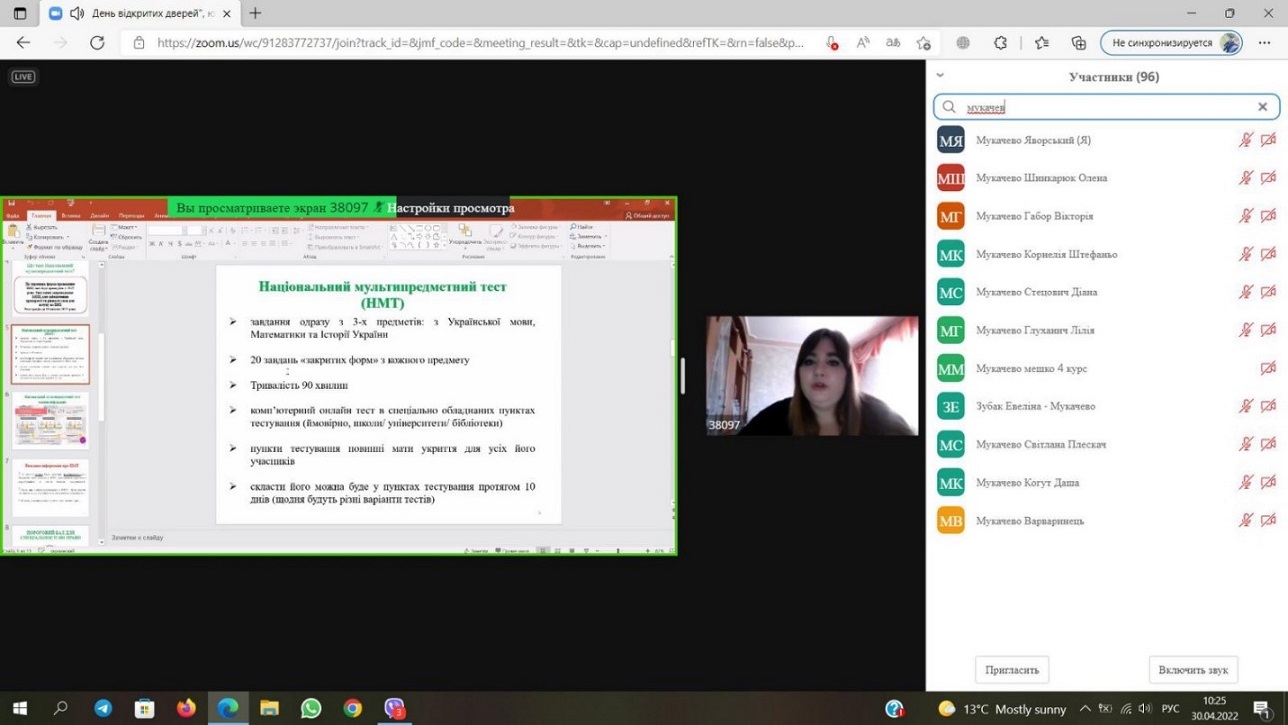Launch Firefox from the taskbar

click(x=186, y=709)
